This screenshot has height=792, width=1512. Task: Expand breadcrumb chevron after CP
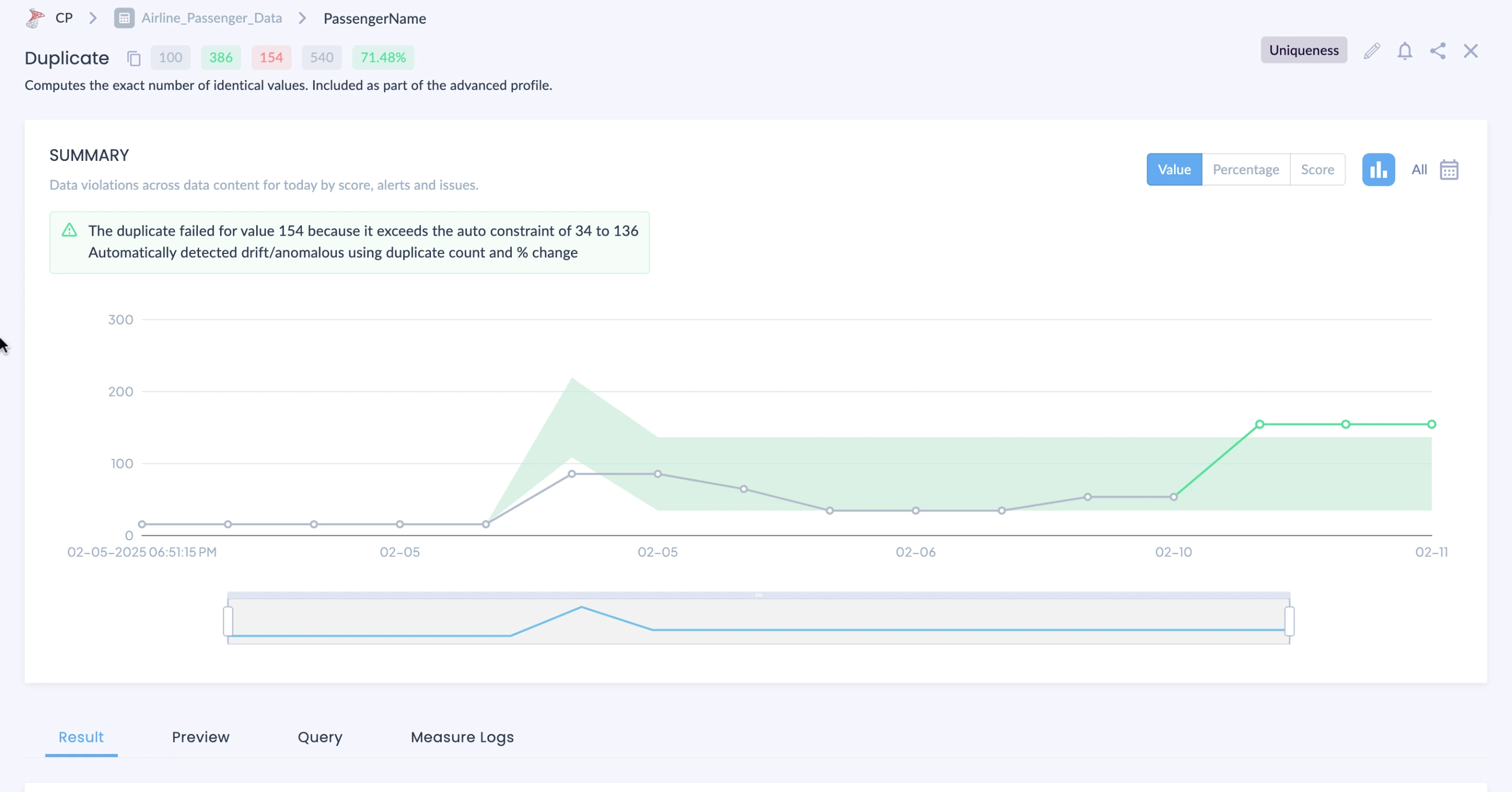coord(93,18)
